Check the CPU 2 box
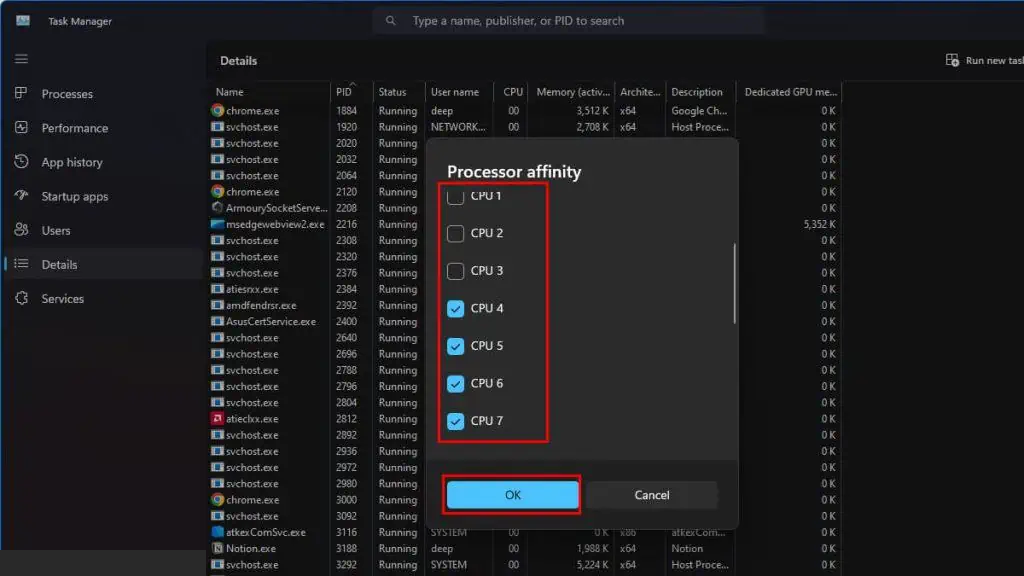Image resolution: width=1024 pixels, height=576 pixels. (455, 233)
